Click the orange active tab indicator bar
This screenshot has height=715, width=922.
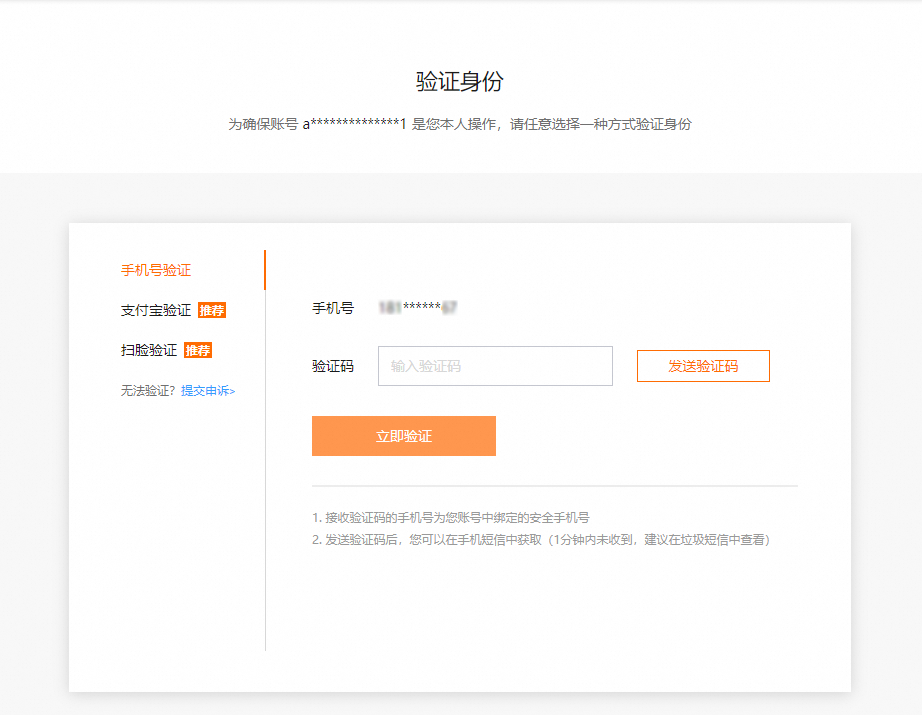265,270
